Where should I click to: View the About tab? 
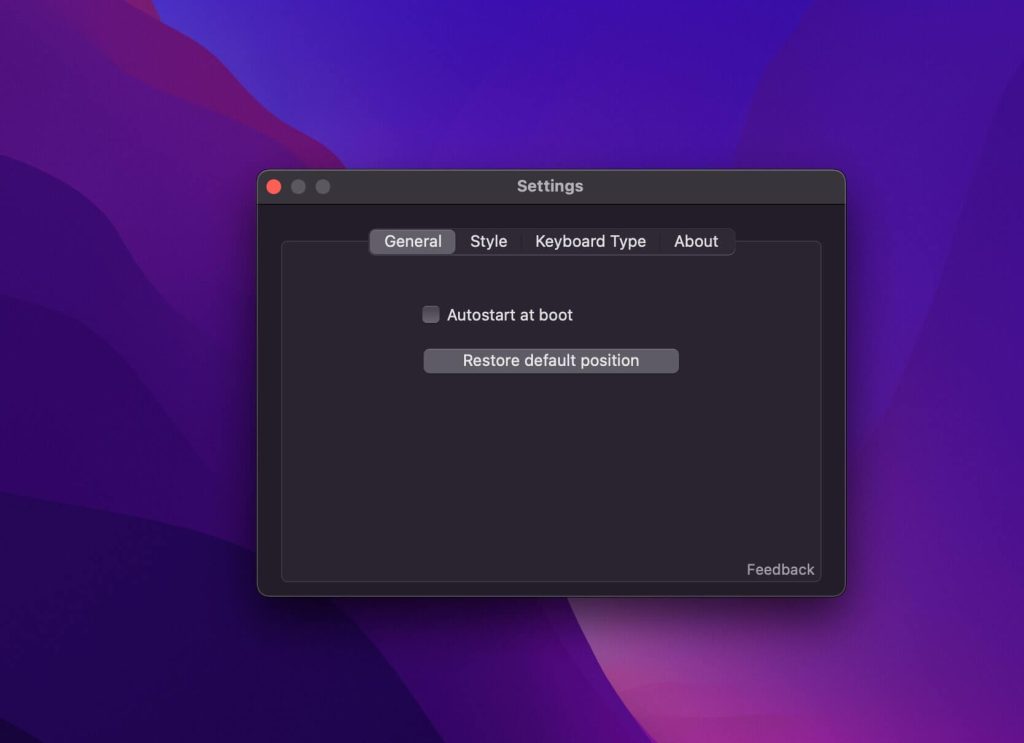[696, 241]
